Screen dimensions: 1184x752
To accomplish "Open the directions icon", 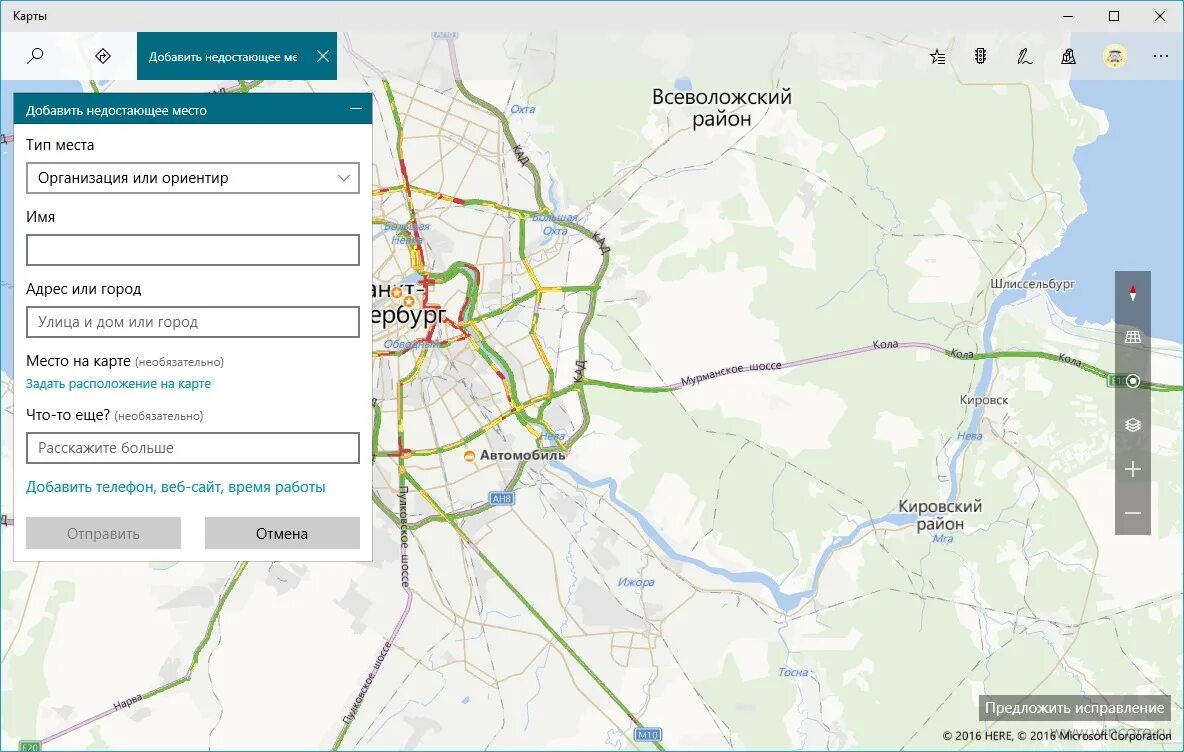I will [103, 56].
